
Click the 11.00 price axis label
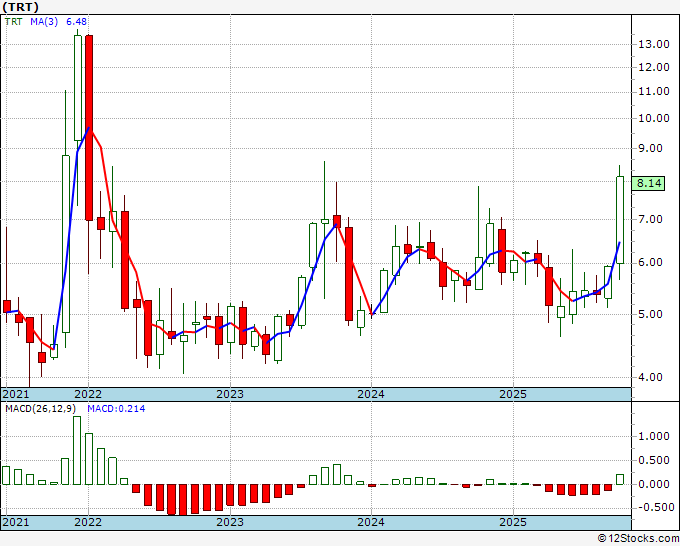(654, 92)
